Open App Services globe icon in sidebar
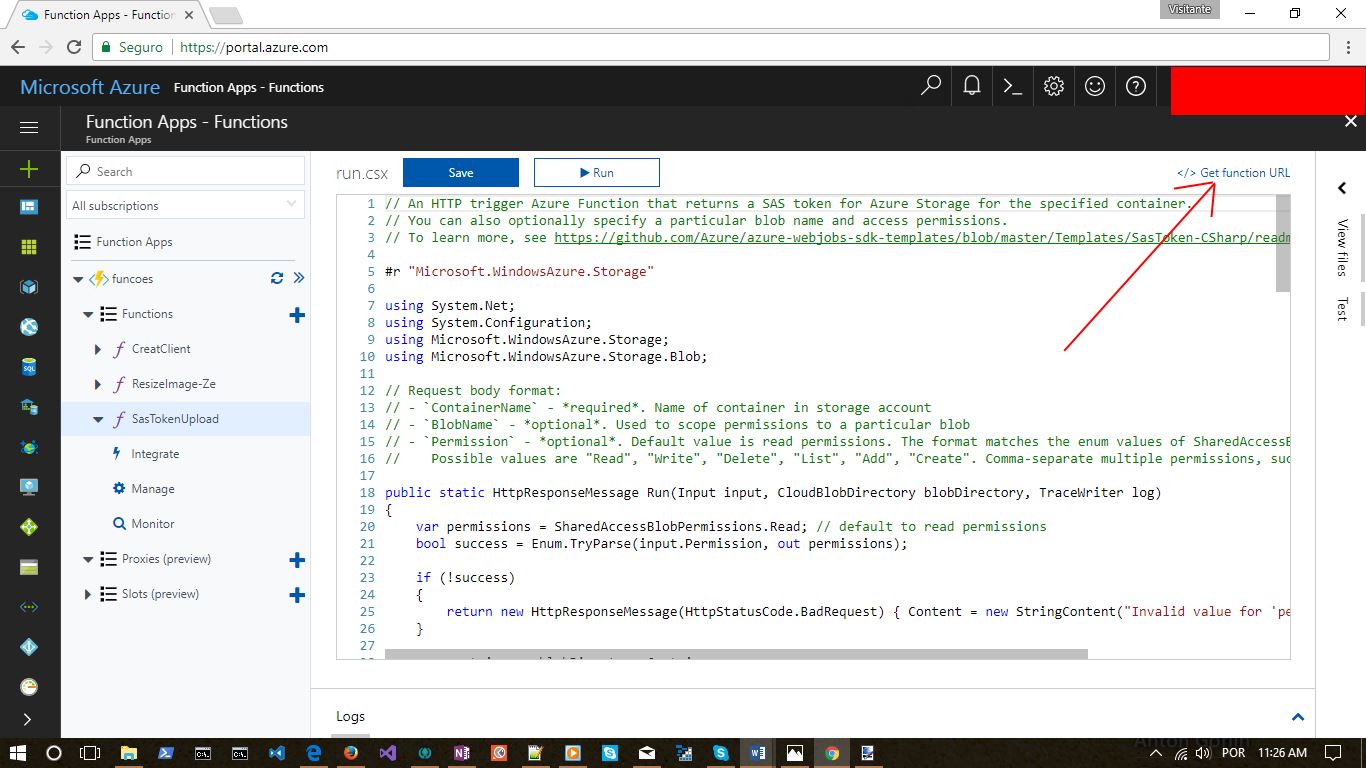This screenshot has width=1366, height=768. pos(29,327)
